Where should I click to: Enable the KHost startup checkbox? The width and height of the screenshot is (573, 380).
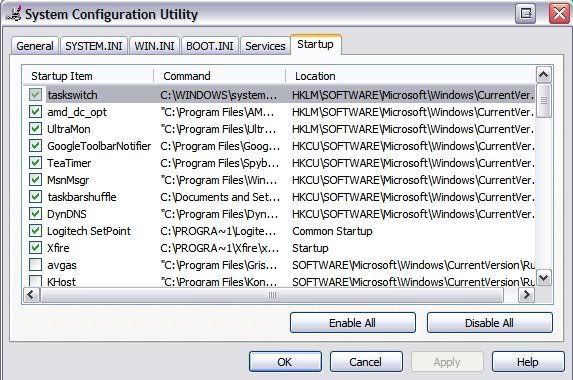(35, 281)
